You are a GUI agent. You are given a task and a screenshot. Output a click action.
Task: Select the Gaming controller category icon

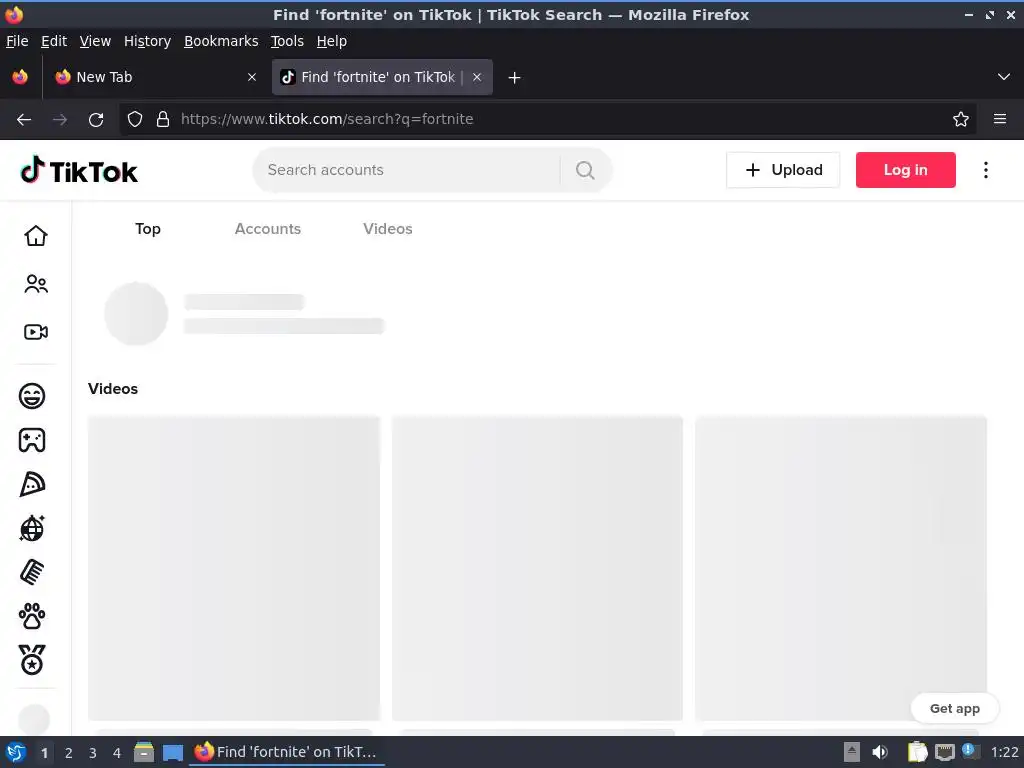pos(32,440)
